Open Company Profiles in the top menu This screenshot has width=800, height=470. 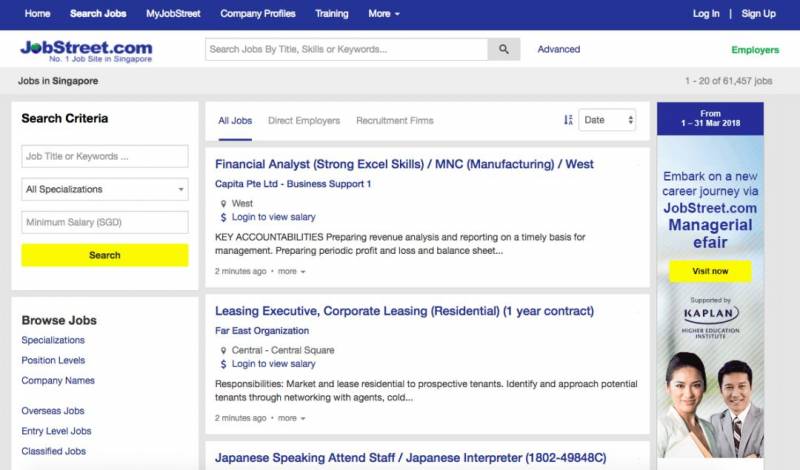[258, 14]
